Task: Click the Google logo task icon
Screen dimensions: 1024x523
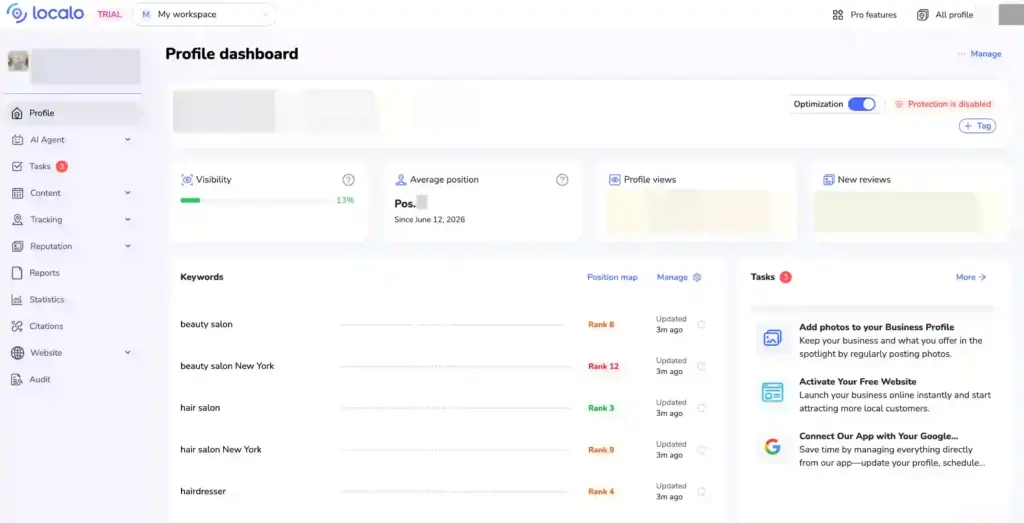Action: pos(773,447)
